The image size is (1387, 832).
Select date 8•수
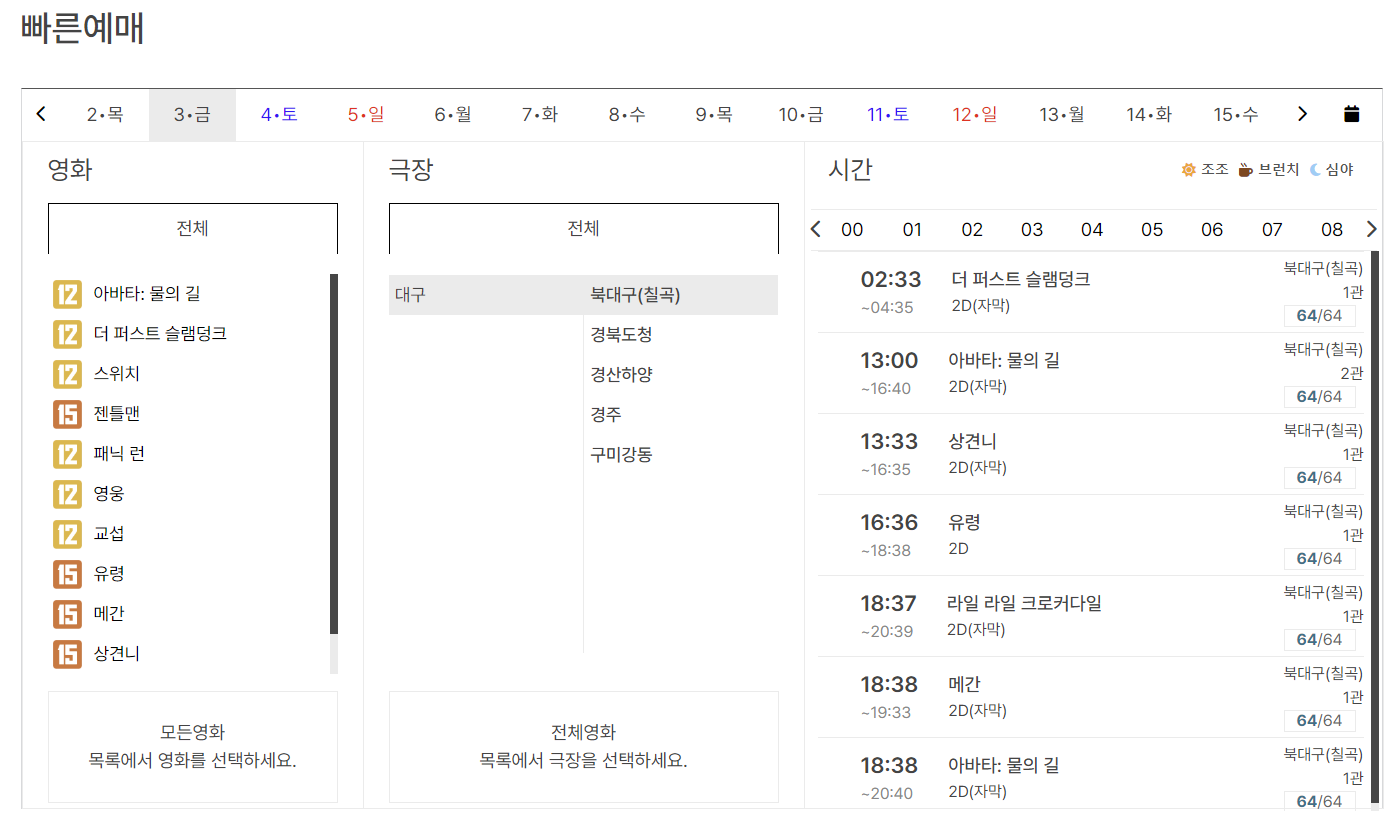click(x=627, y=114)
